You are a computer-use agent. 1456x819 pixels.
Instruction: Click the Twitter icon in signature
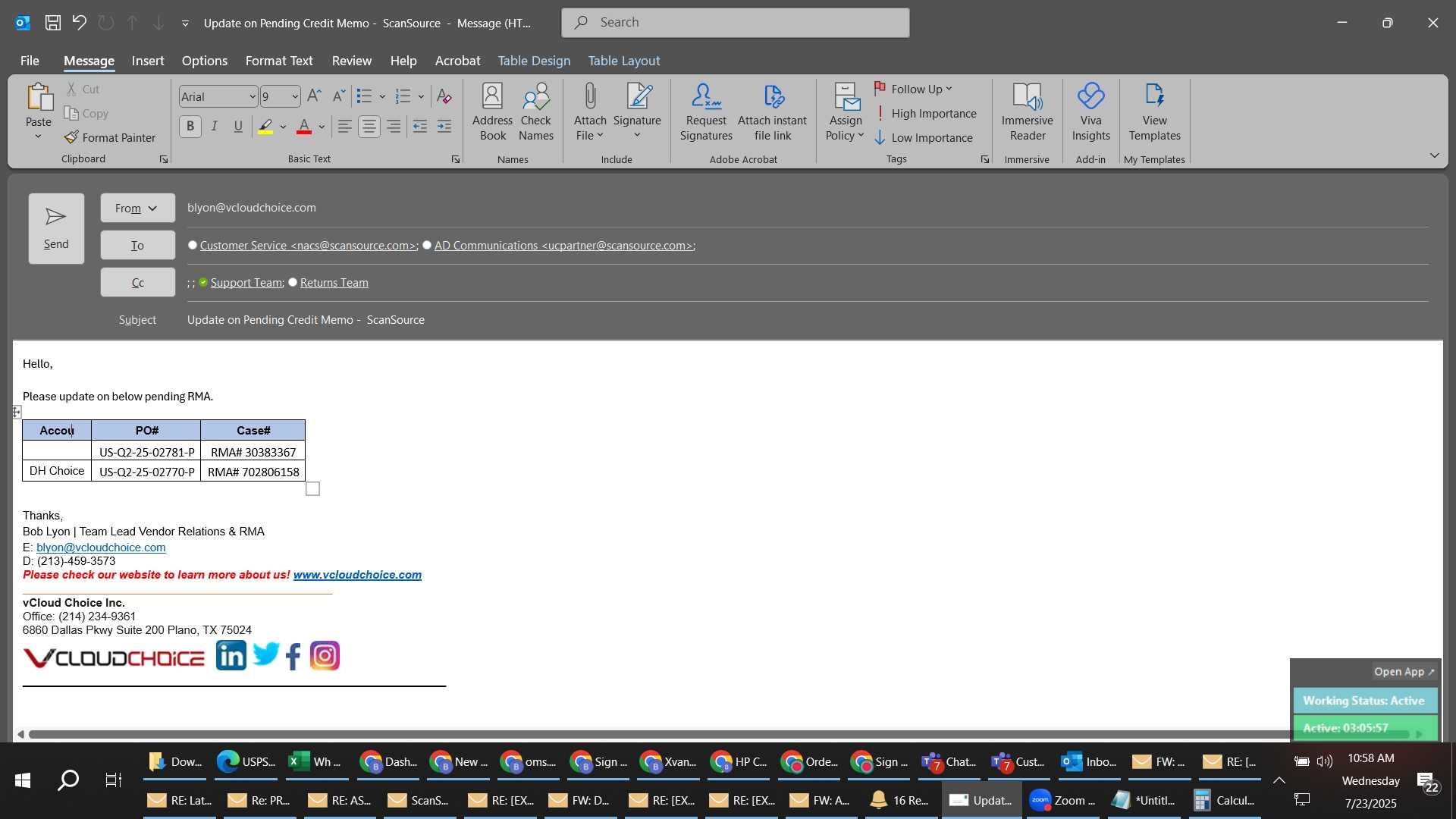[265, 654]
